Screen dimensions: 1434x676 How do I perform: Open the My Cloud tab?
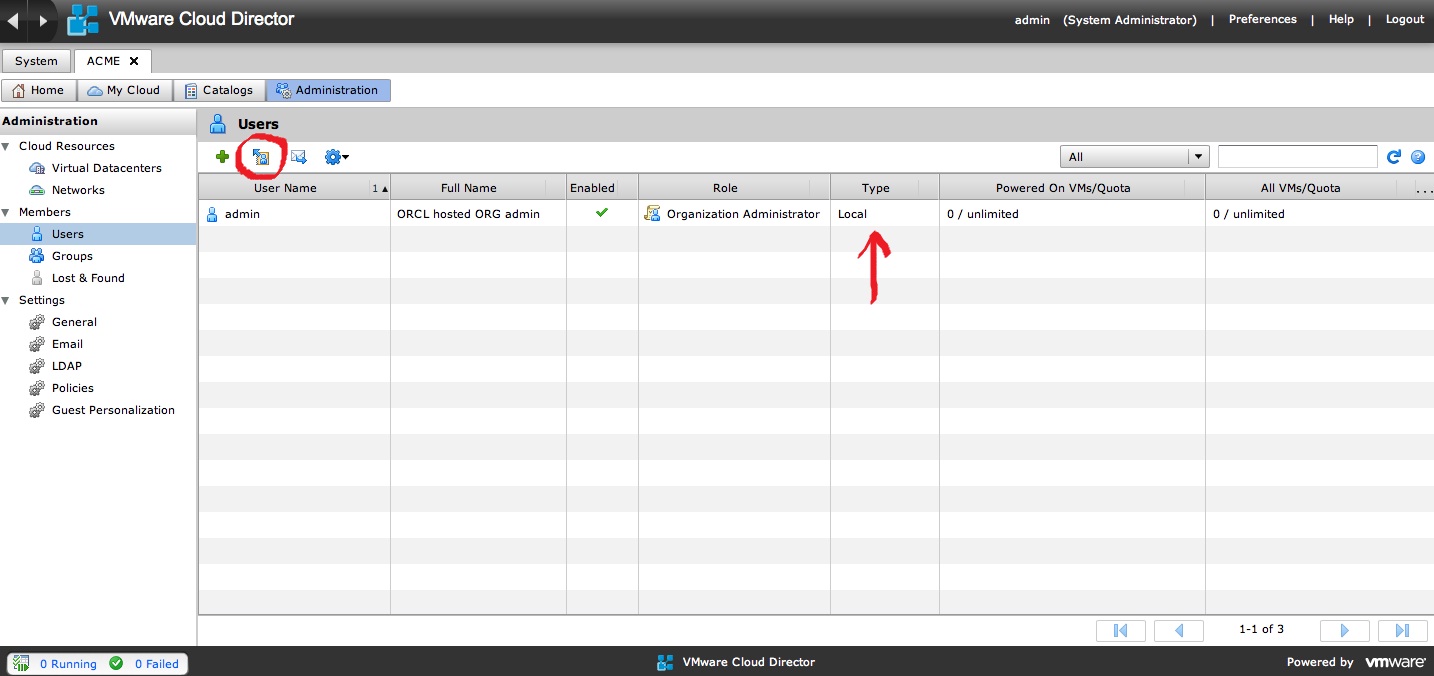tap(125, 90)
